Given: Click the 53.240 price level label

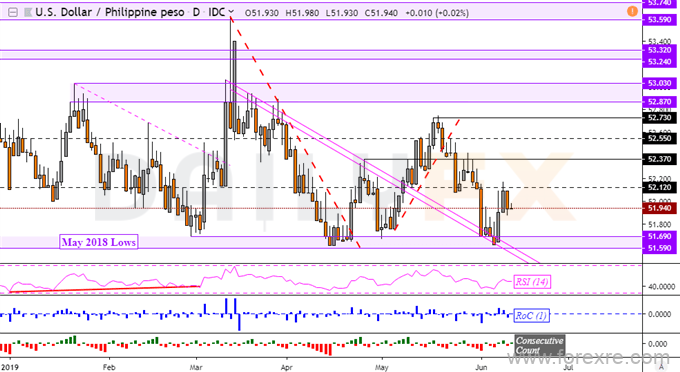Looking at the screenshot, I should click(659, 62).
